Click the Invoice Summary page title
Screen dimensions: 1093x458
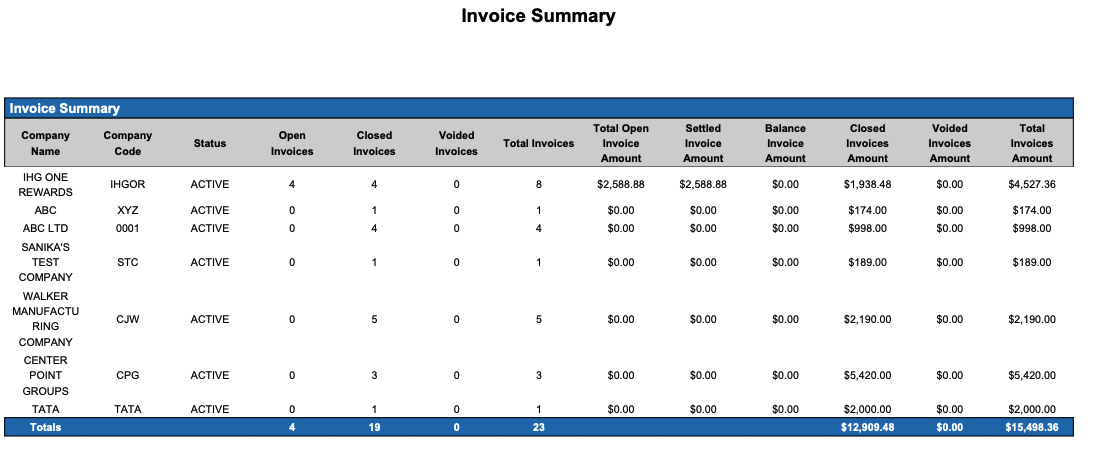[x=538, y=16]
